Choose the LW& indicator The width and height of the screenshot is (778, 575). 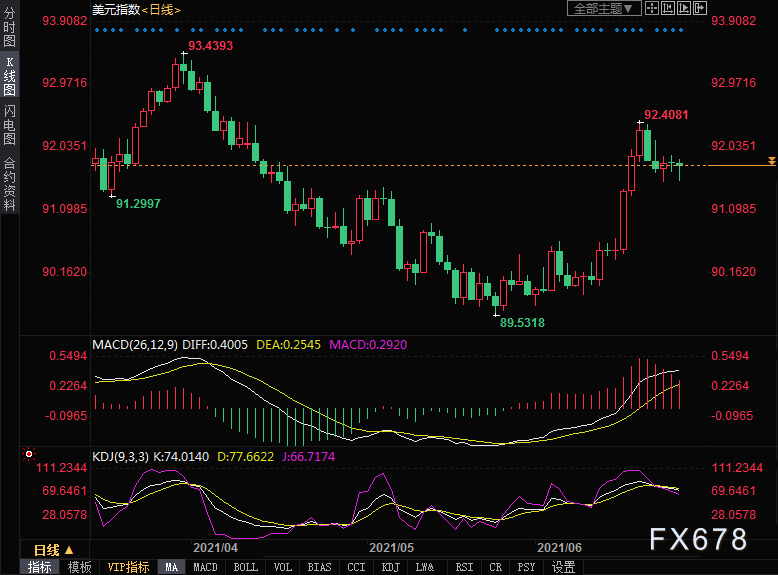point(425,567)
